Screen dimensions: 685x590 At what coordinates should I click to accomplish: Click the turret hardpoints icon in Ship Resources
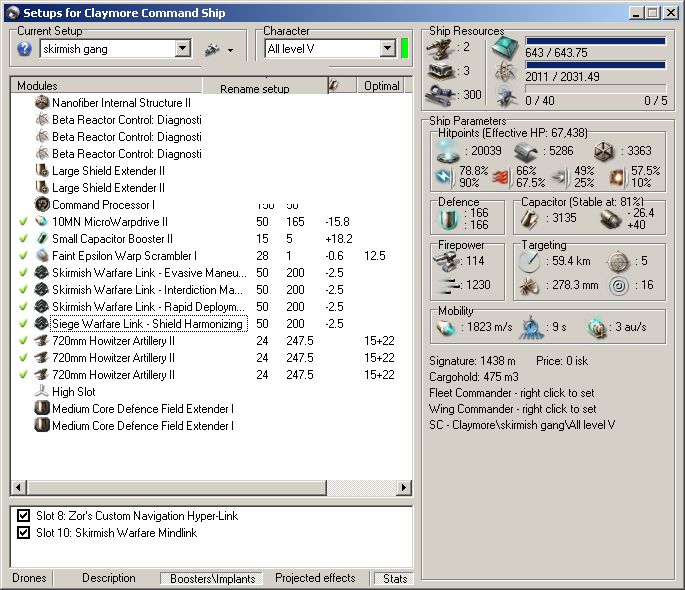point(440,48)
